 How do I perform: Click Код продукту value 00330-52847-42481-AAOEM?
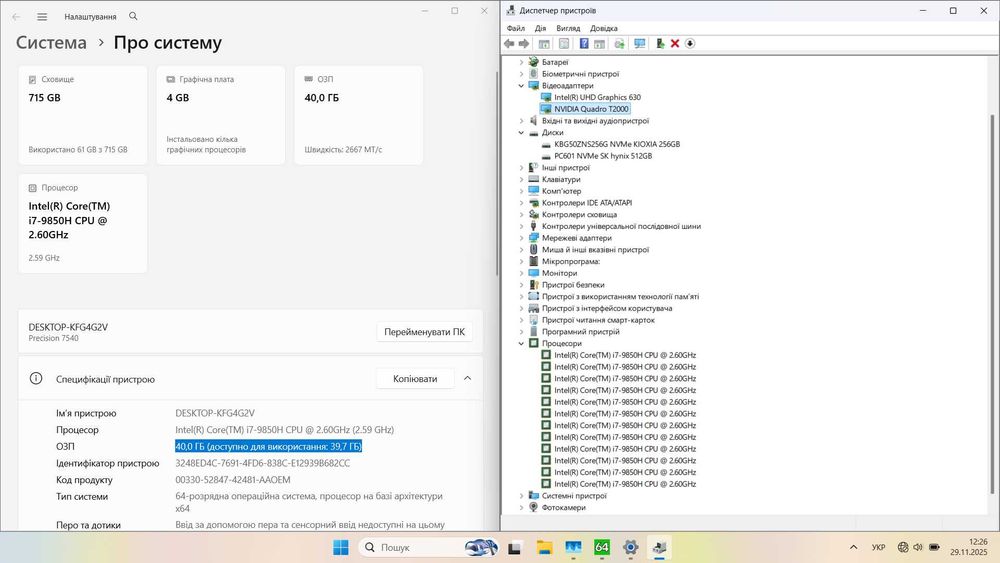tap(233, 480)
